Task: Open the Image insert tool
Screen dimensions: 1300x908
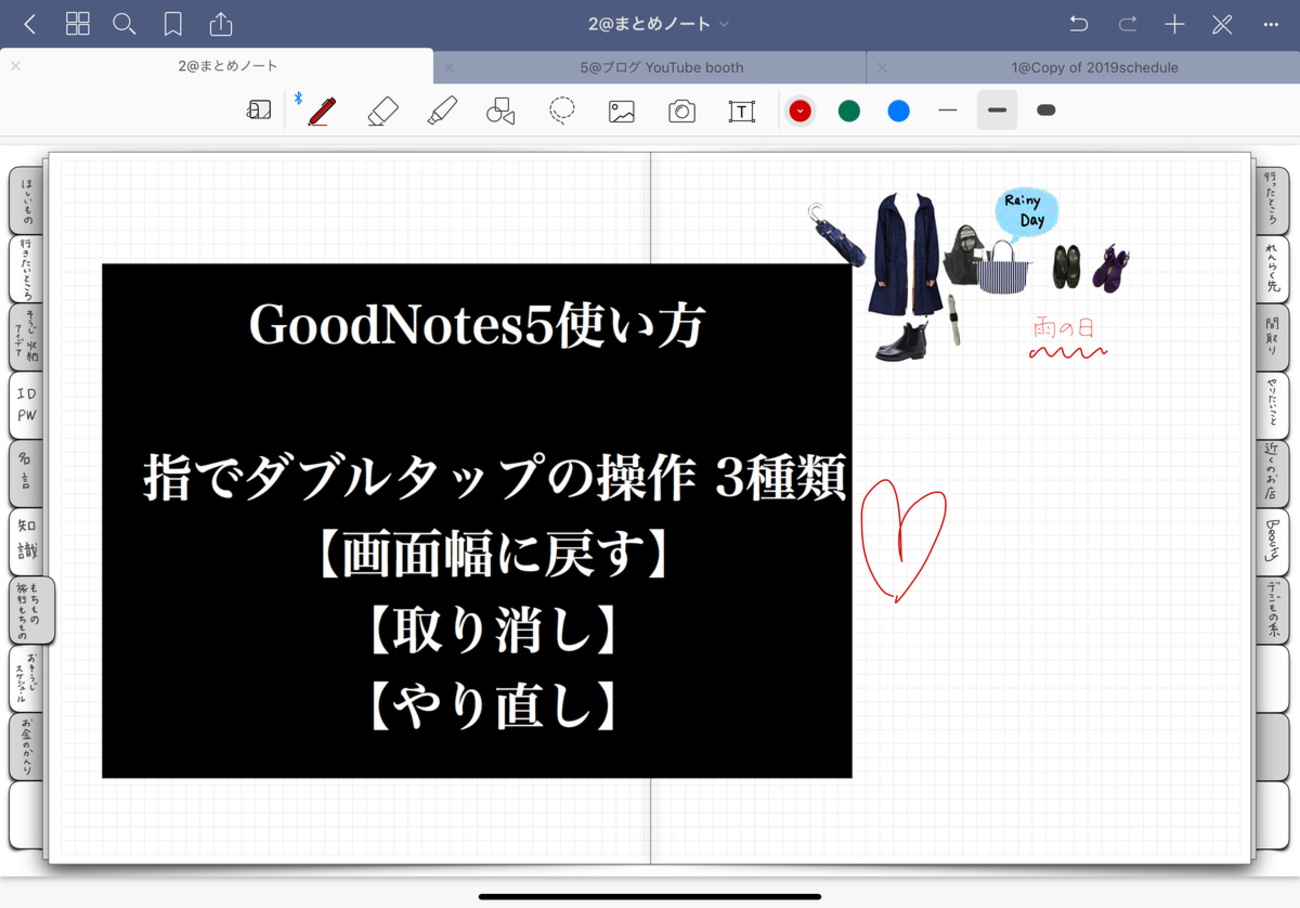Action: (x=622, y=111)
